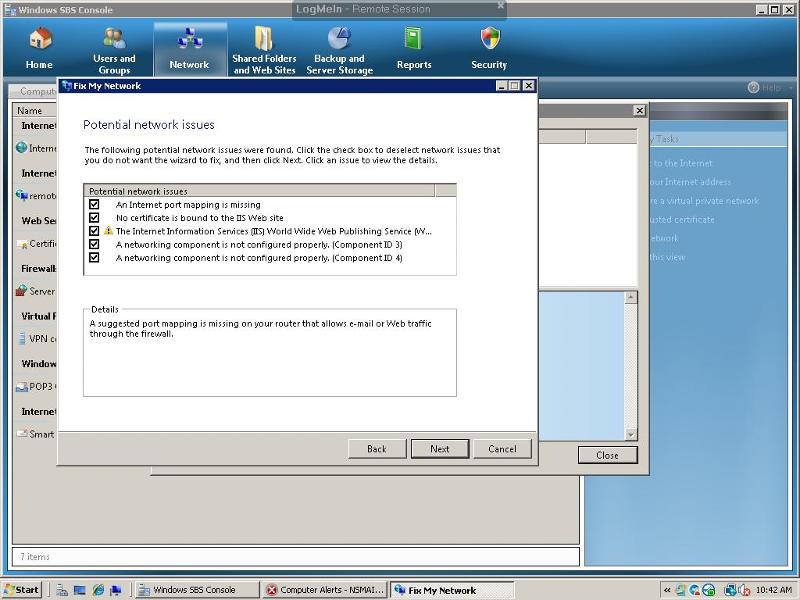This screenshot has height=600, width=800.
Task: Cancel the Fix My Network wizard
Action: pyautogui.click(x=503, y=449)
